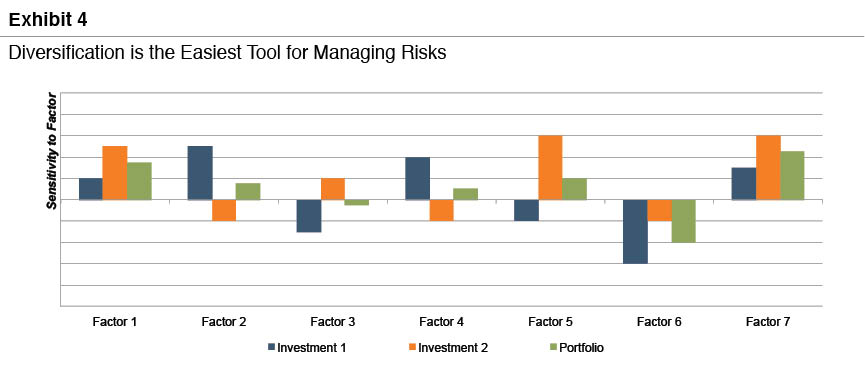This screenshot has width=865, height=379.
Task: Click the Factor 5 axis label
Action: coord(550,322)
